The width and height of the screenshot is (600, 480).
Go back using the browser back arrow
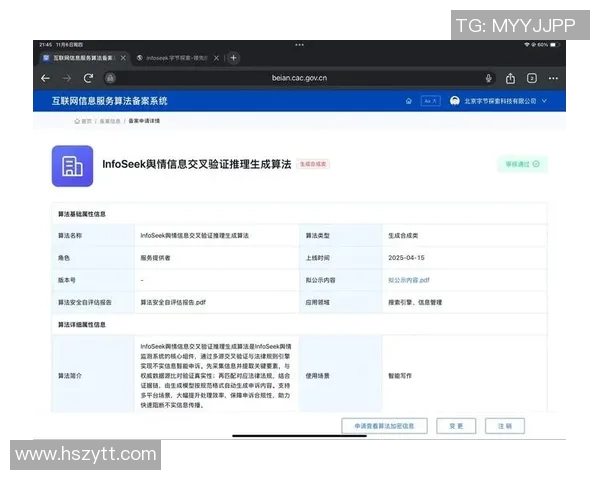point(45,78)
